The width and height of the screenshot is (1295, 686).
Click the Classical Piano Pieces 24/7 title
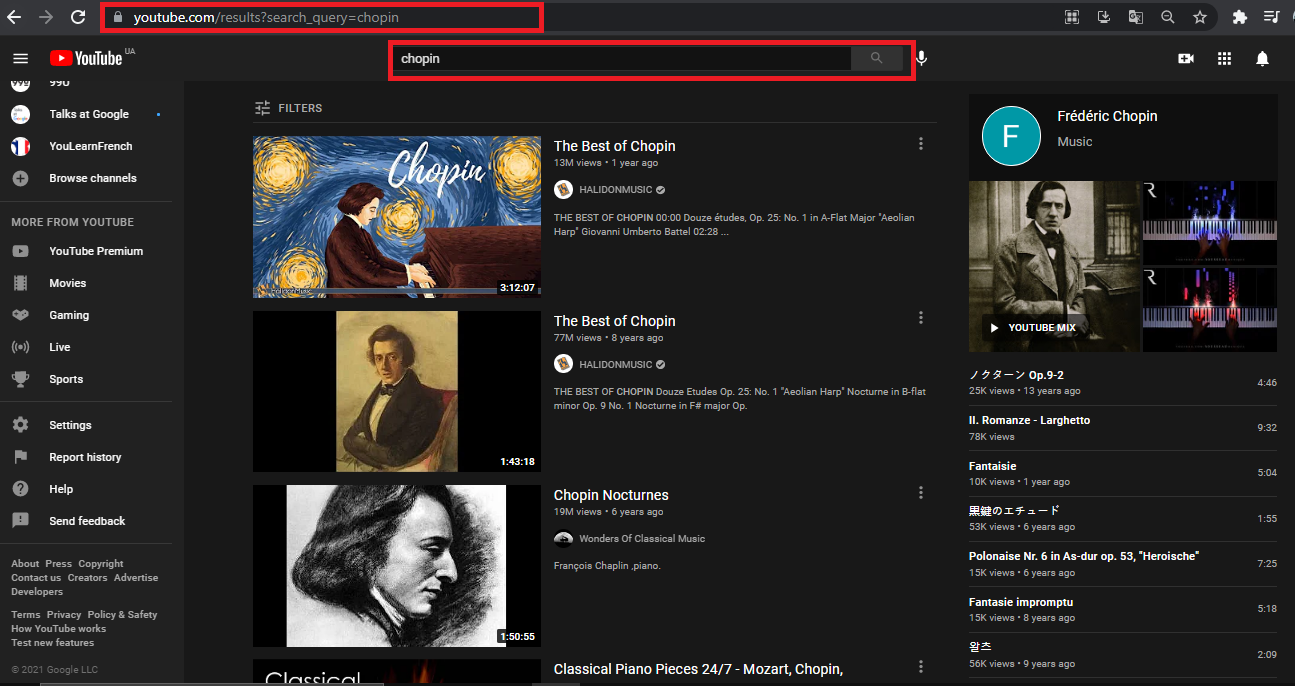[698, 669]
